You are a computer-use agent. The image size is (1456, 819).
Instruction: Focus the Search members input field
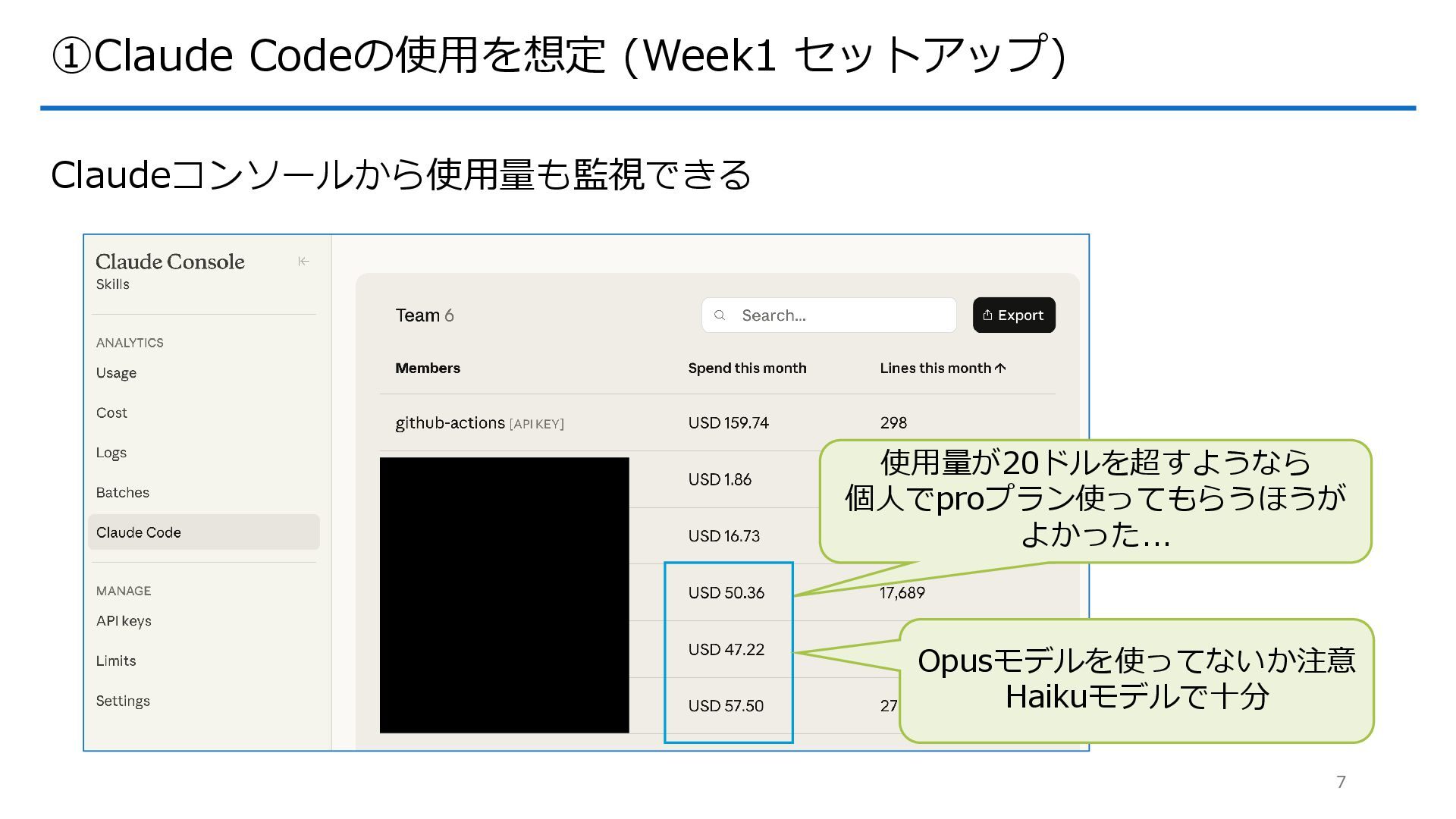(x=838, y=315)
